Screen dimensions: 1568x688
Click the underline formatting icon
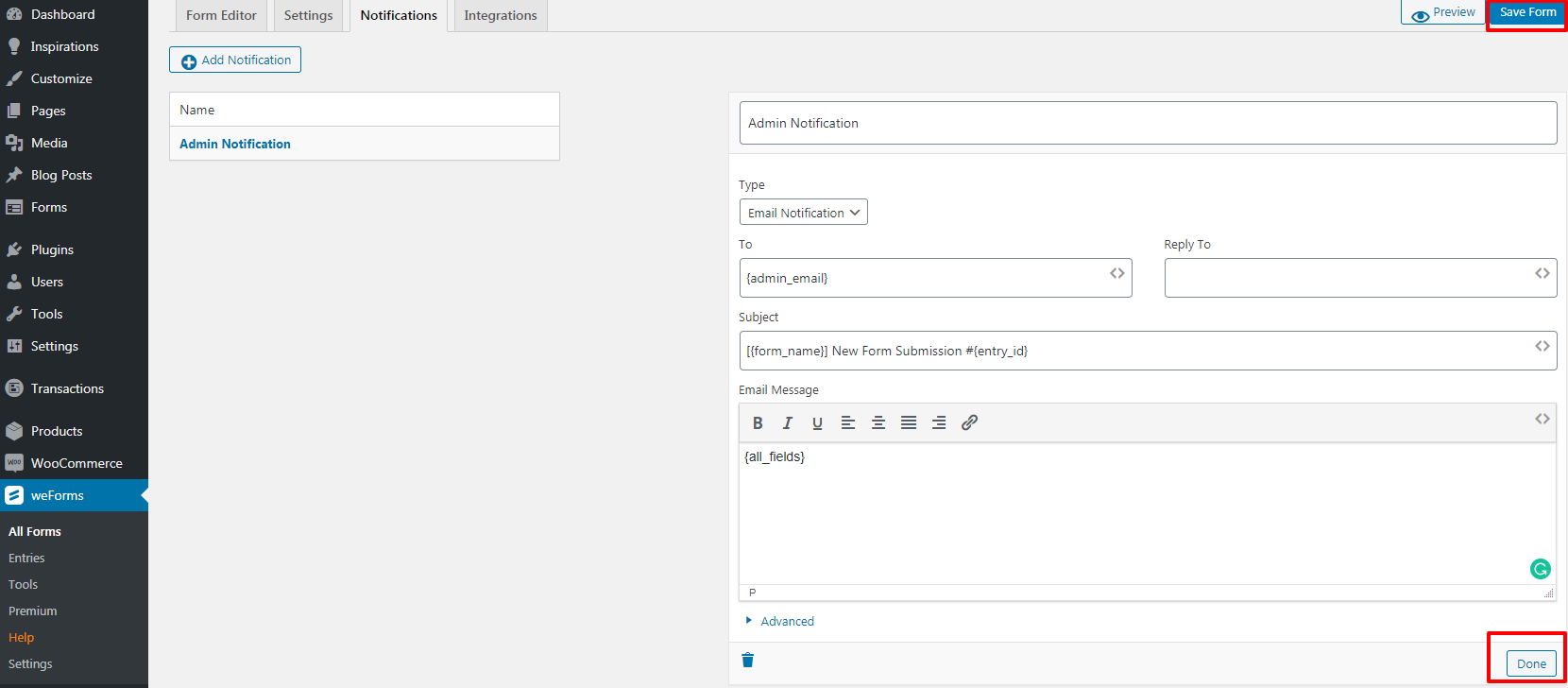[817, 423]
